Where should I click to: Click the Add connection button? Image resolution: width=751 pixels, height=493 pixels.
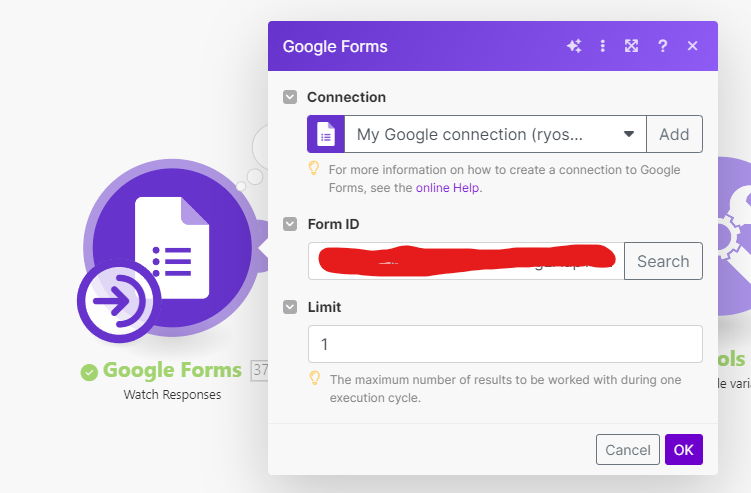click(674, 134)
